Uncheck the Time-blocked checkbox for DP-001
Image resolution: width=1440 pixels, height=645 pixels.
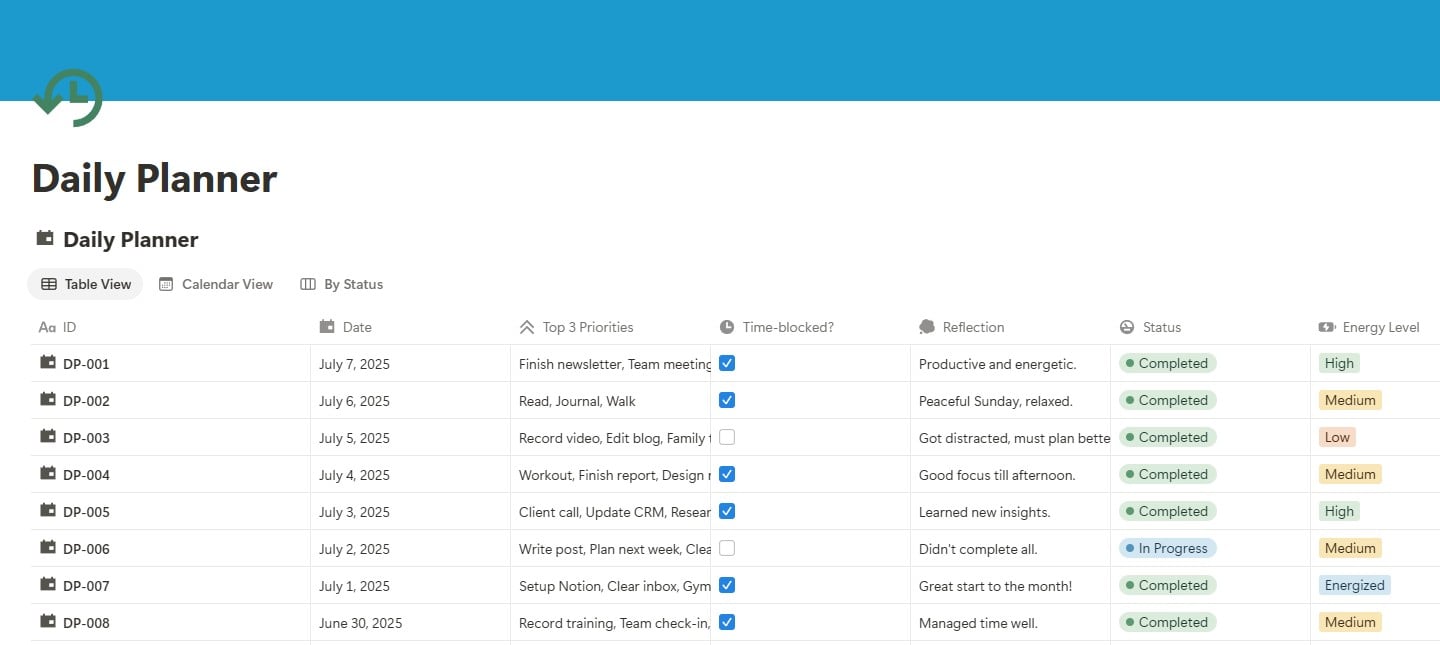[727, 363]
